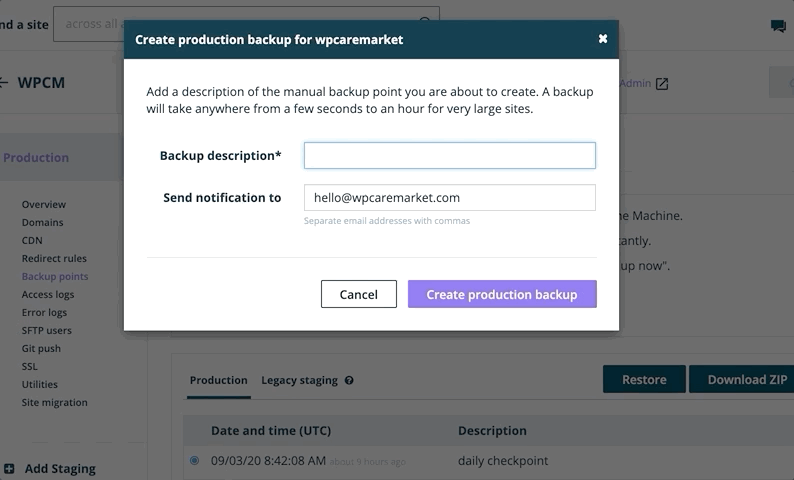Open the Admin external link icon
Viewport: 794px width, 480px height.
click(662, 84)
